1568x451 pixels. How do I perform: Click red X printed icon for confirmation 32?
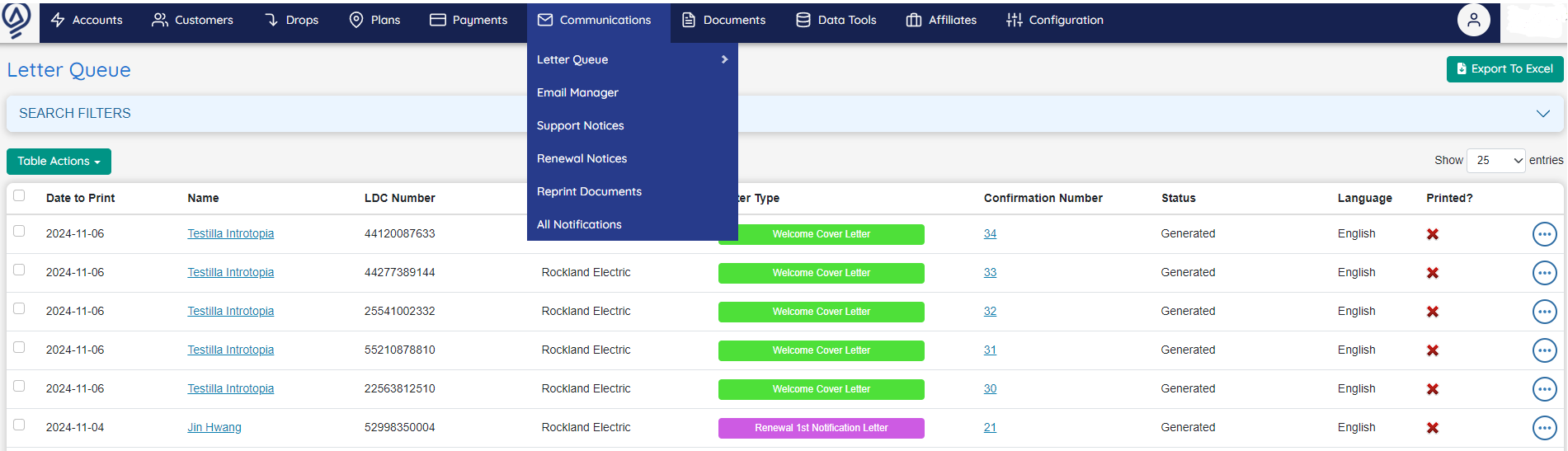tap(1433, 312)
